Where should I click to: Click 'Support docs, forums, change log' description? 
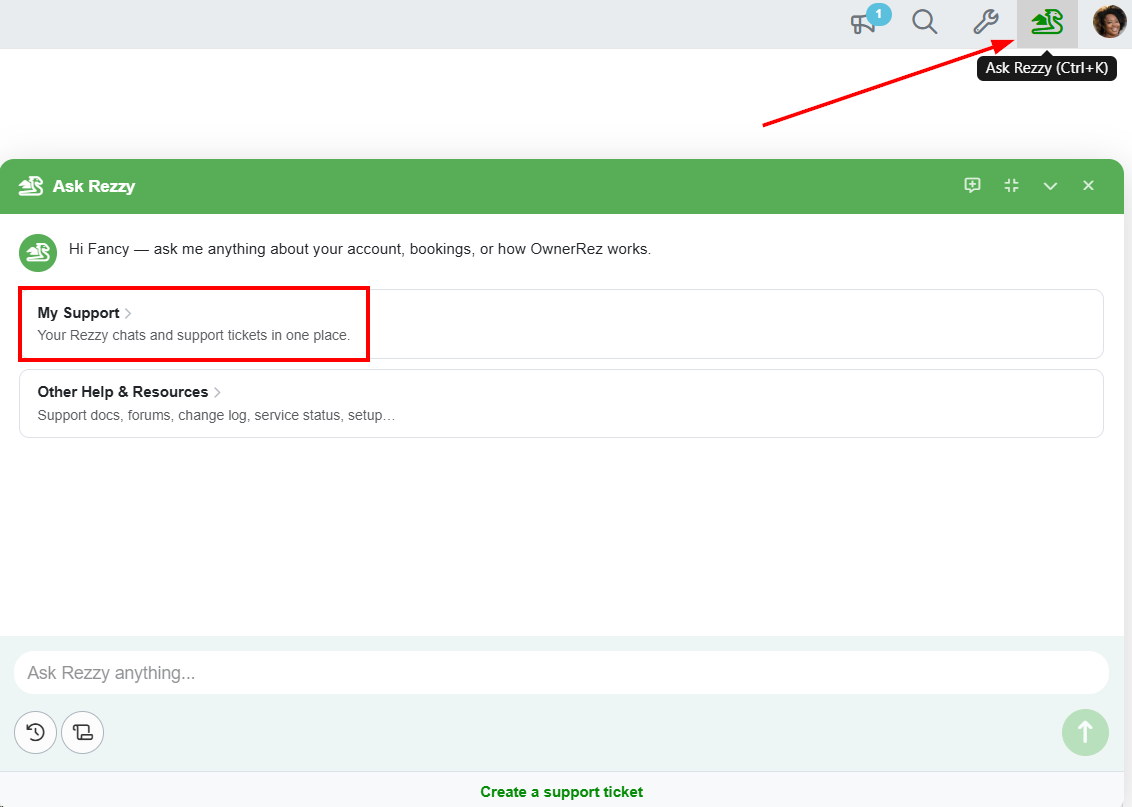coord(216,415)
